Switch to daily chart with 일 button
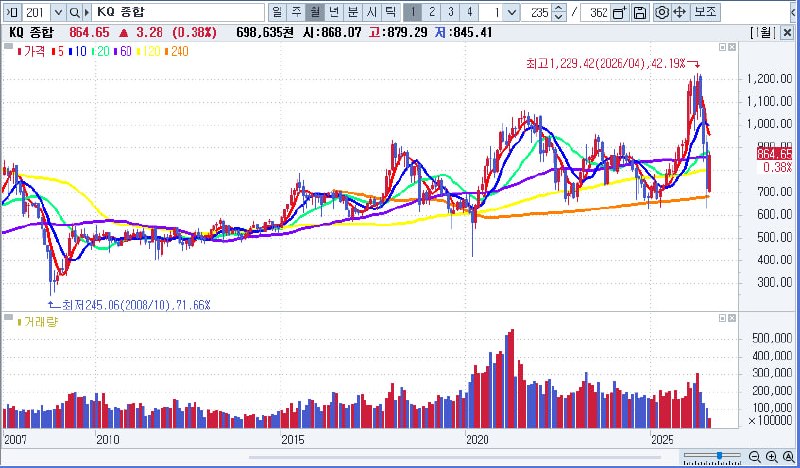The width and height of the screenshot is (800, 468). click(277, 12)
